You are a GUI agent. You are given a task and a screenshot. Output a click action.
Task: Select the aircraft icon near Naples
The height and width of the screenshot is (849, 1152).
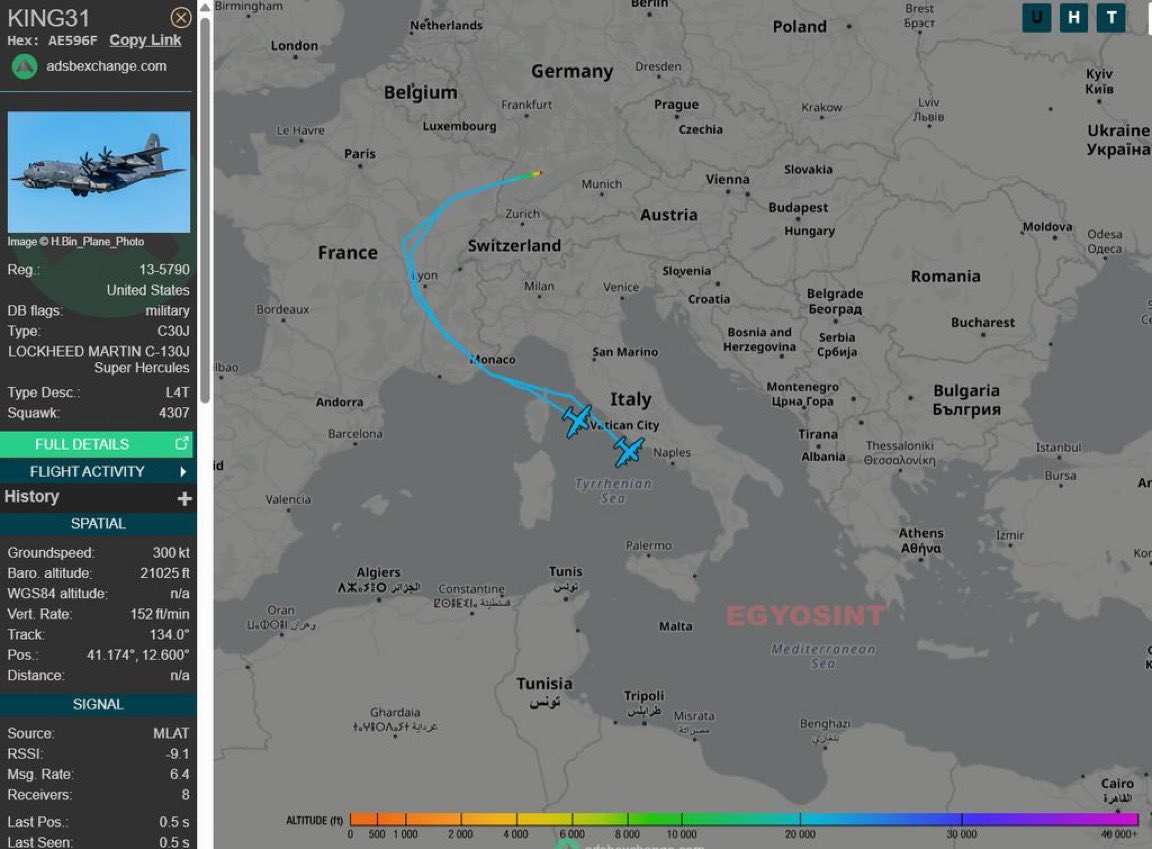click(x=629, y=452)
